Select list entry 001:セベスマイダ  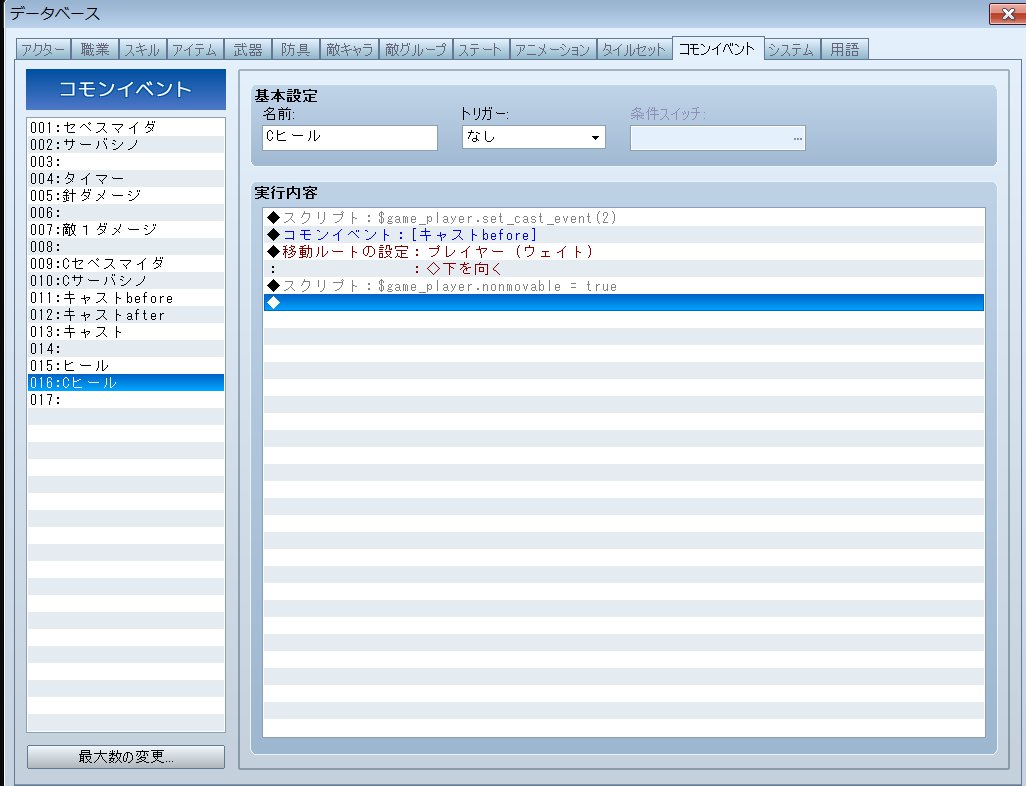pyautogui.click(x=126, y=127)
